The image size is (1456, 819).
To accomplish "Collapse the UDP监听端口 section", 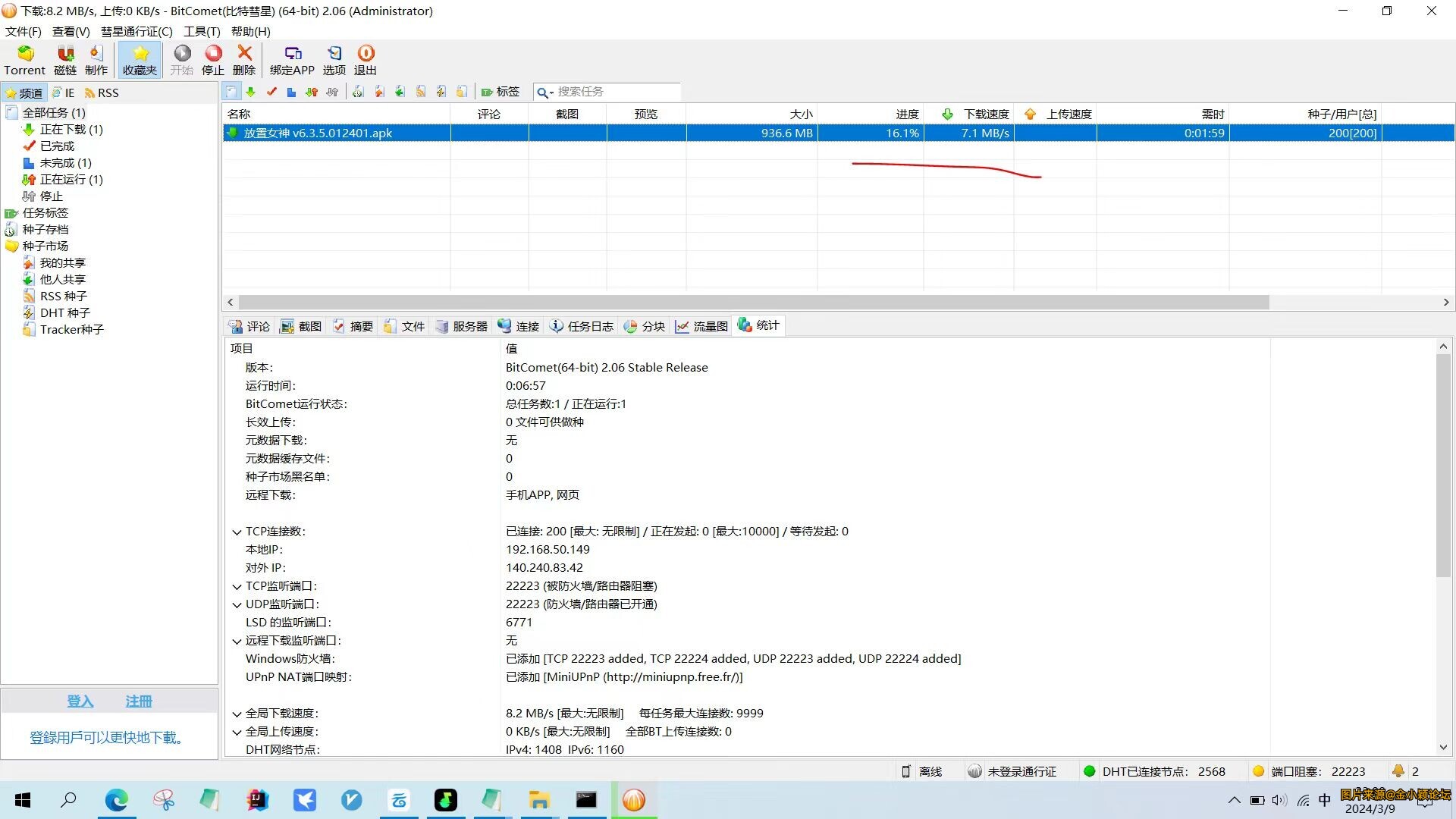I will point(237,604).
